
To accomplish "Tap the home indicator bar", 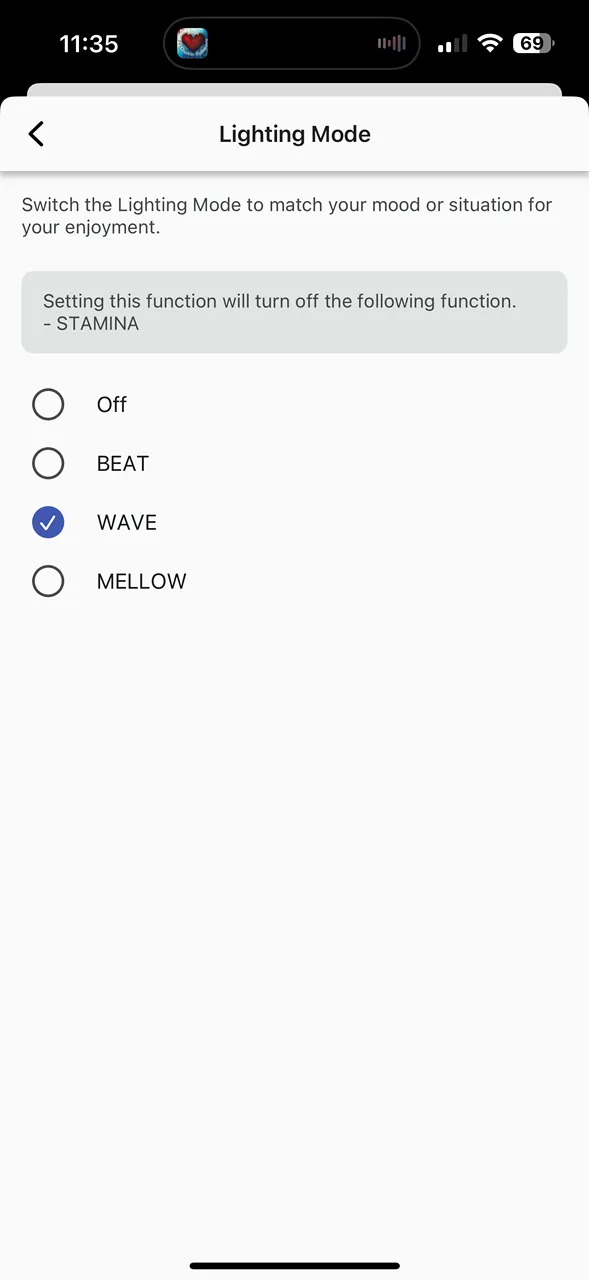I will [294, 1266].
